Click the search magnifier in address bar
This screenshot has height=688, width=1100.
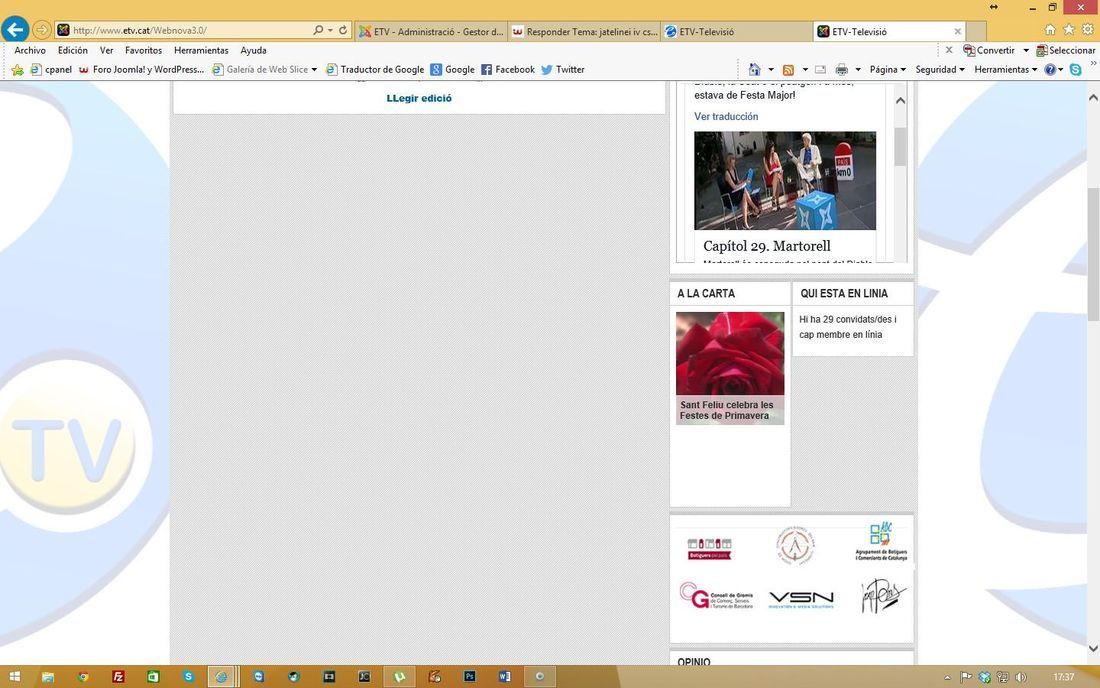tap(318, 30)
